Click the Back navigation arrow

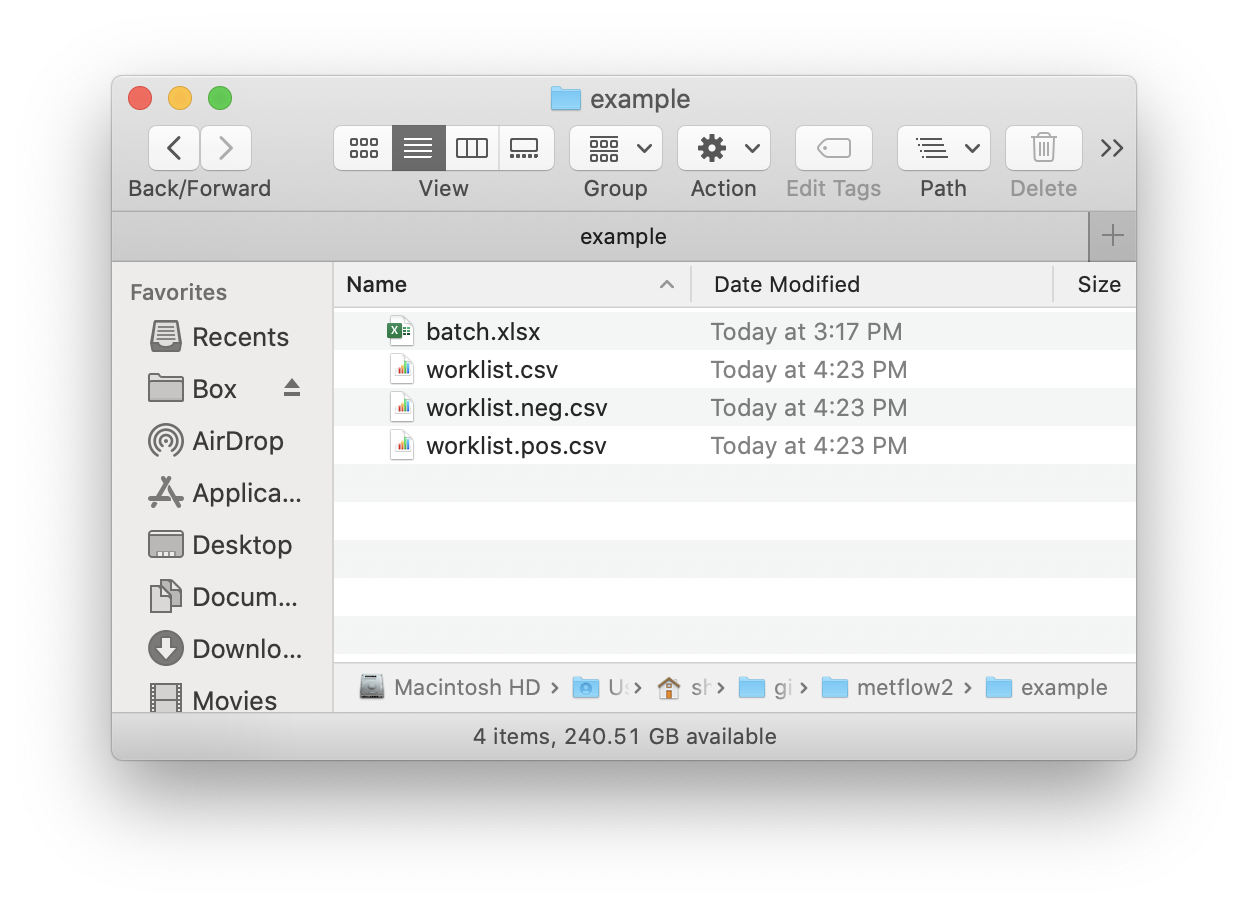174,149
